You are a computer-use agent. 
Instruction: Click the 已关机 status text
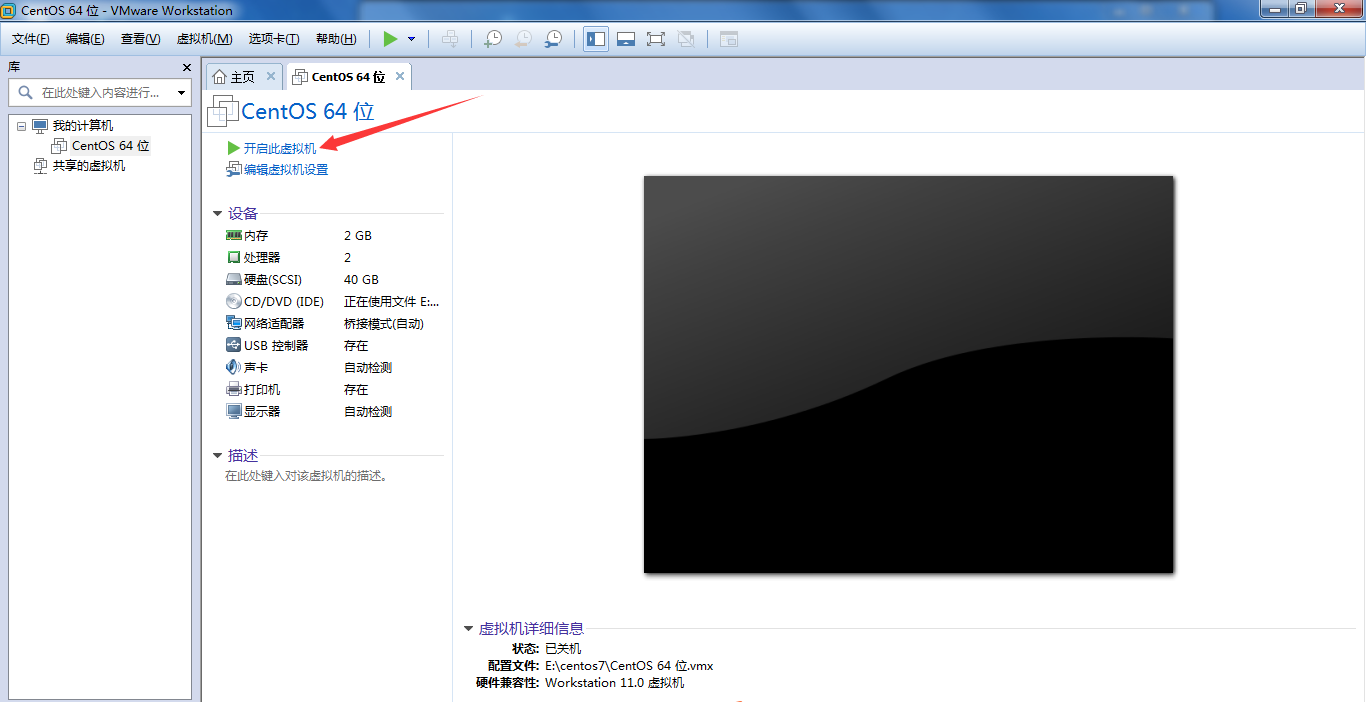click(x=564, y=648)
